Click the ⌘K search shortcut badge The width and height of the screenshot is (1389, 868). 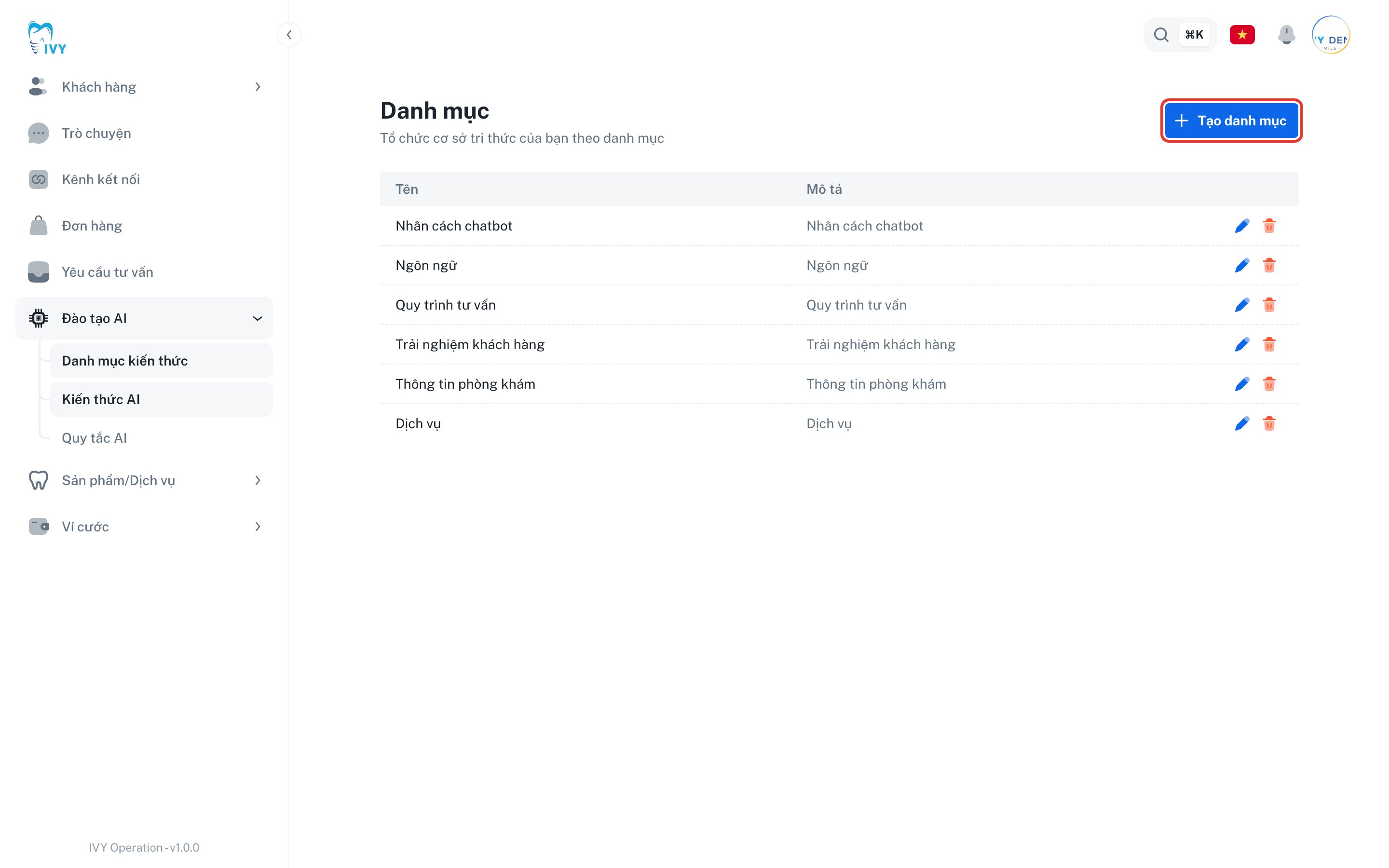pyautogui.click(x=1194, y=35)
